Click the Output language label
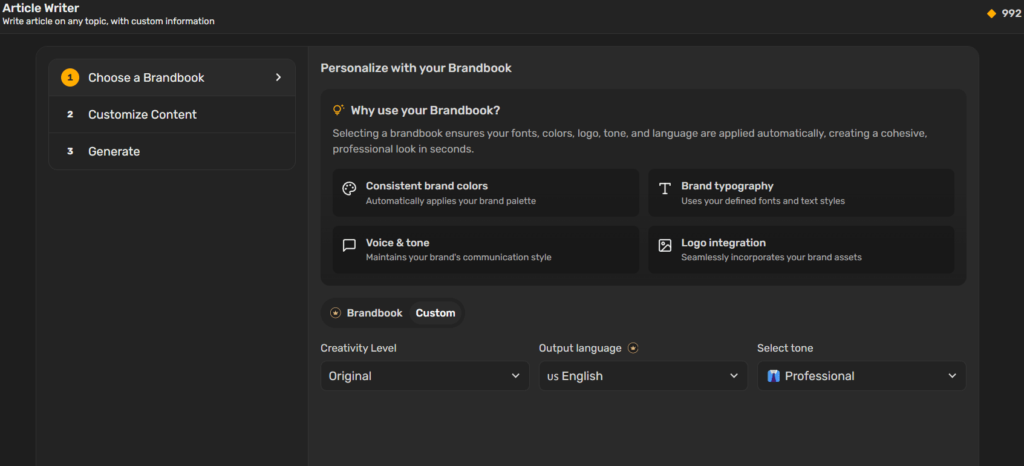 click(580, 349)
